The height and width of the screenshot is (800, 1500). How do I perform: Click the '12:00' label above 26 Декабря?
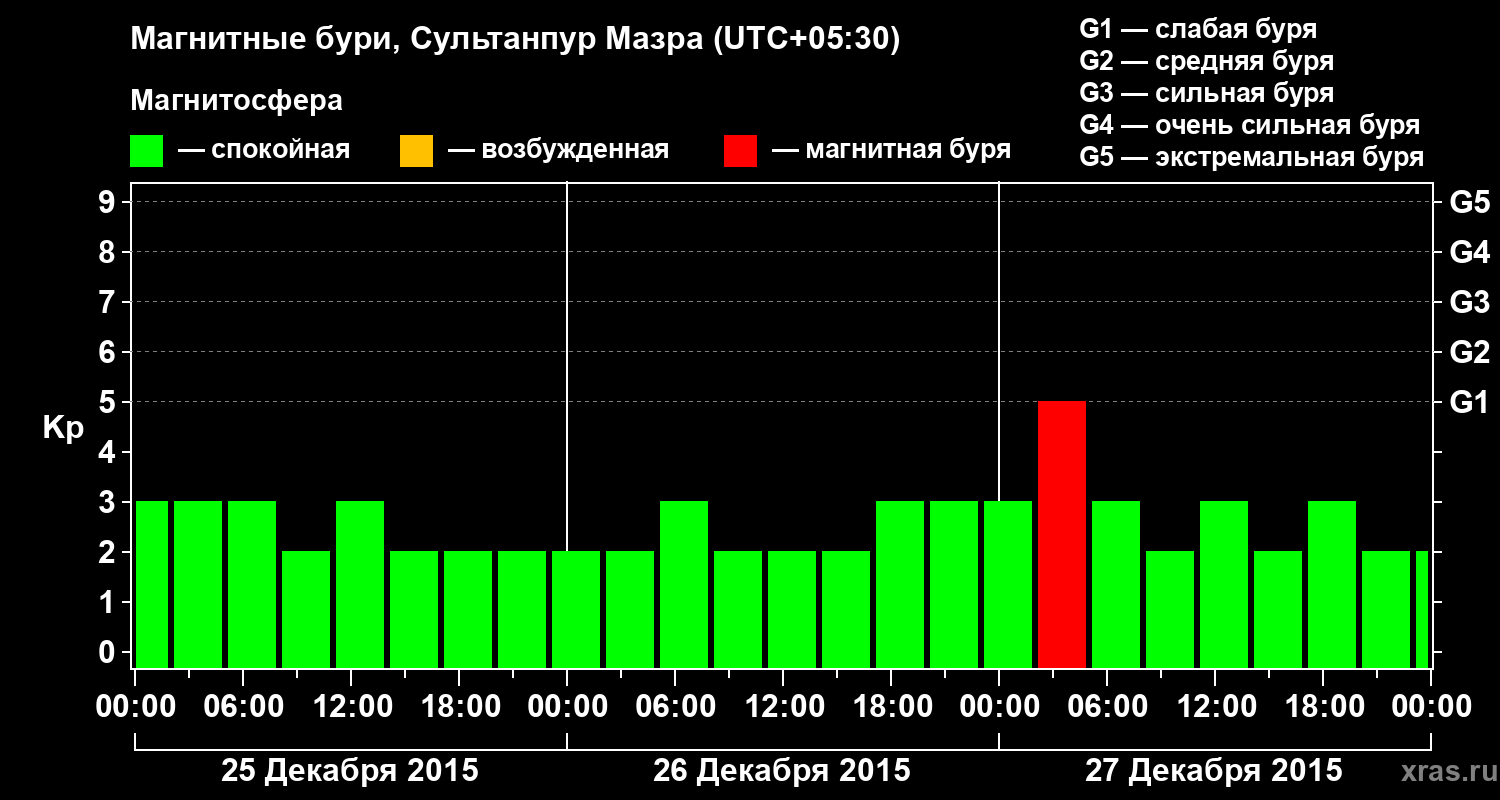click(x=783, y=706)
